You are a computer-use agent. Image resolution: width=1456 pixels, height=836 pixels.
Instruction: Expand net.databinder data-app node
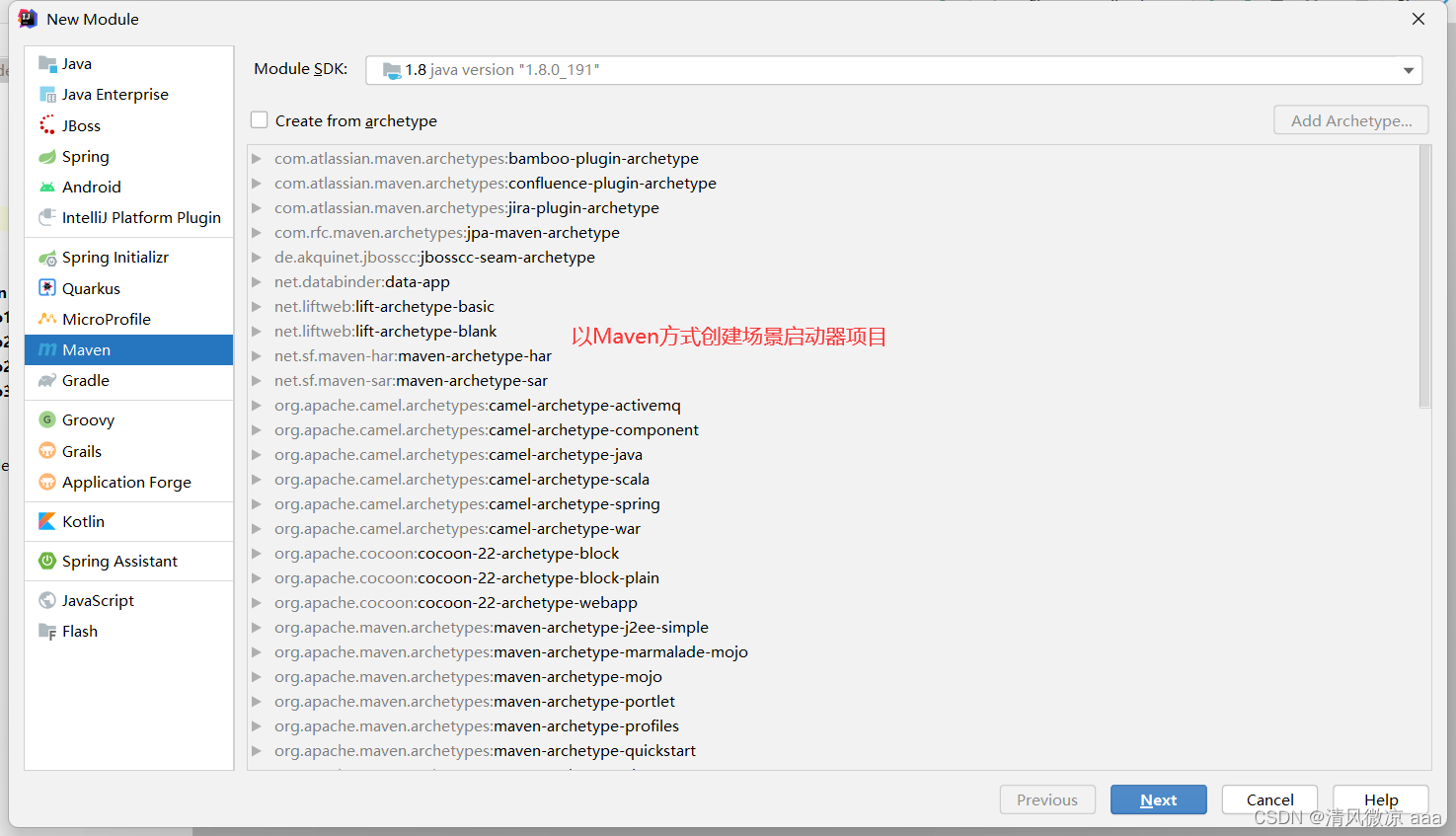pyautogui.click(x=257, y=281)
